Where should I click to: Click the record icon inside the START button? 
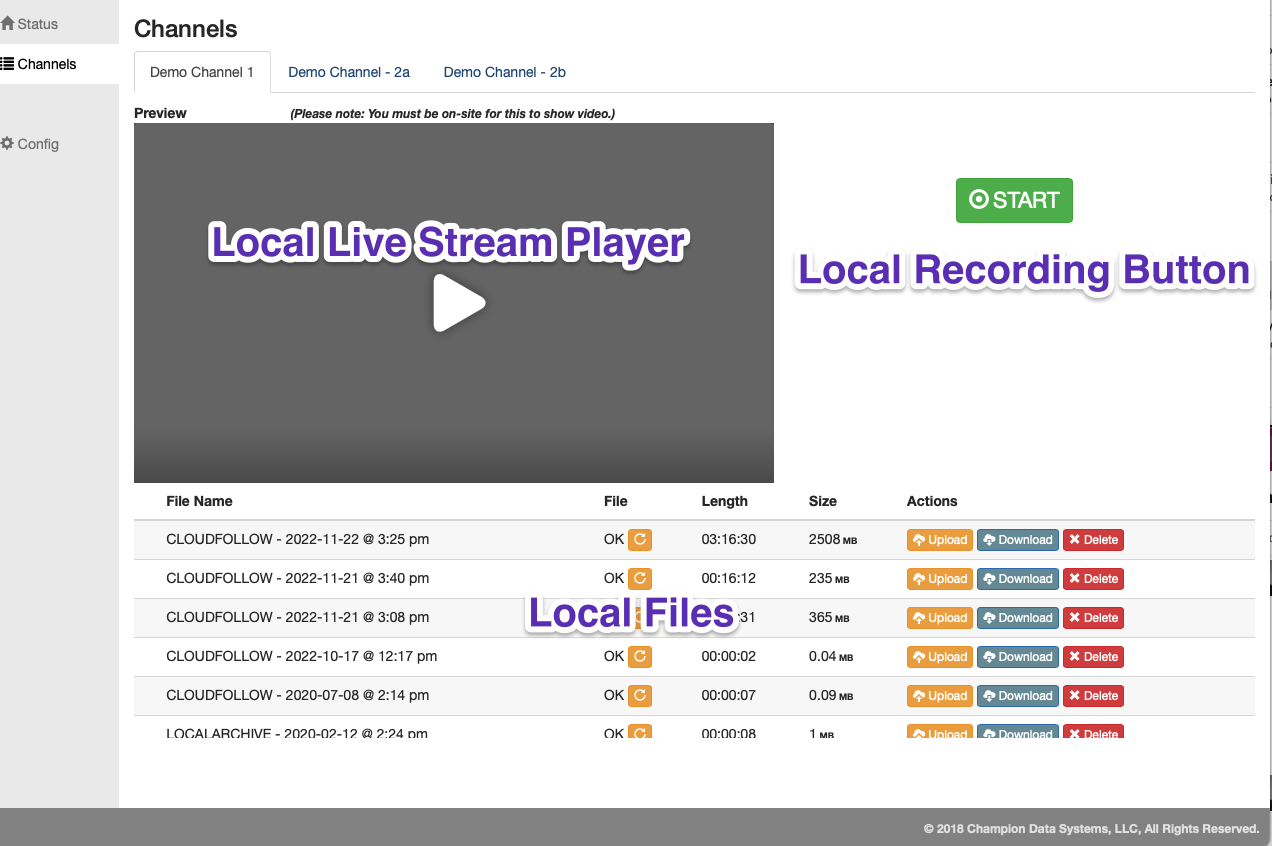(977, 200)
